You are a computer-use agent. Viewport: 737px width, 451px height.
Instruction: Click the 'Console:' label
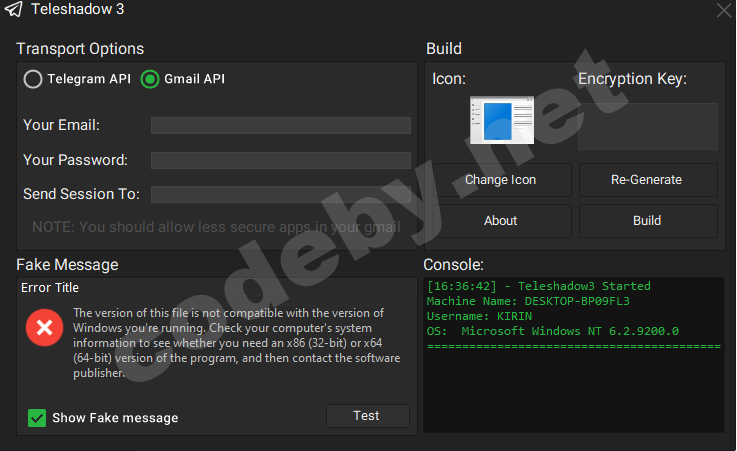[453, 265]
